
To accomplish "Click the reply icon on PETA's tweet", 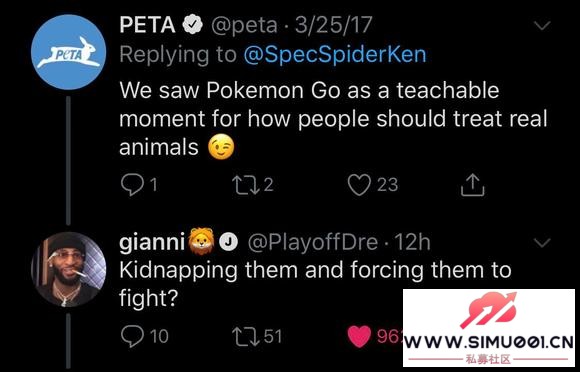I will [132, 185].
